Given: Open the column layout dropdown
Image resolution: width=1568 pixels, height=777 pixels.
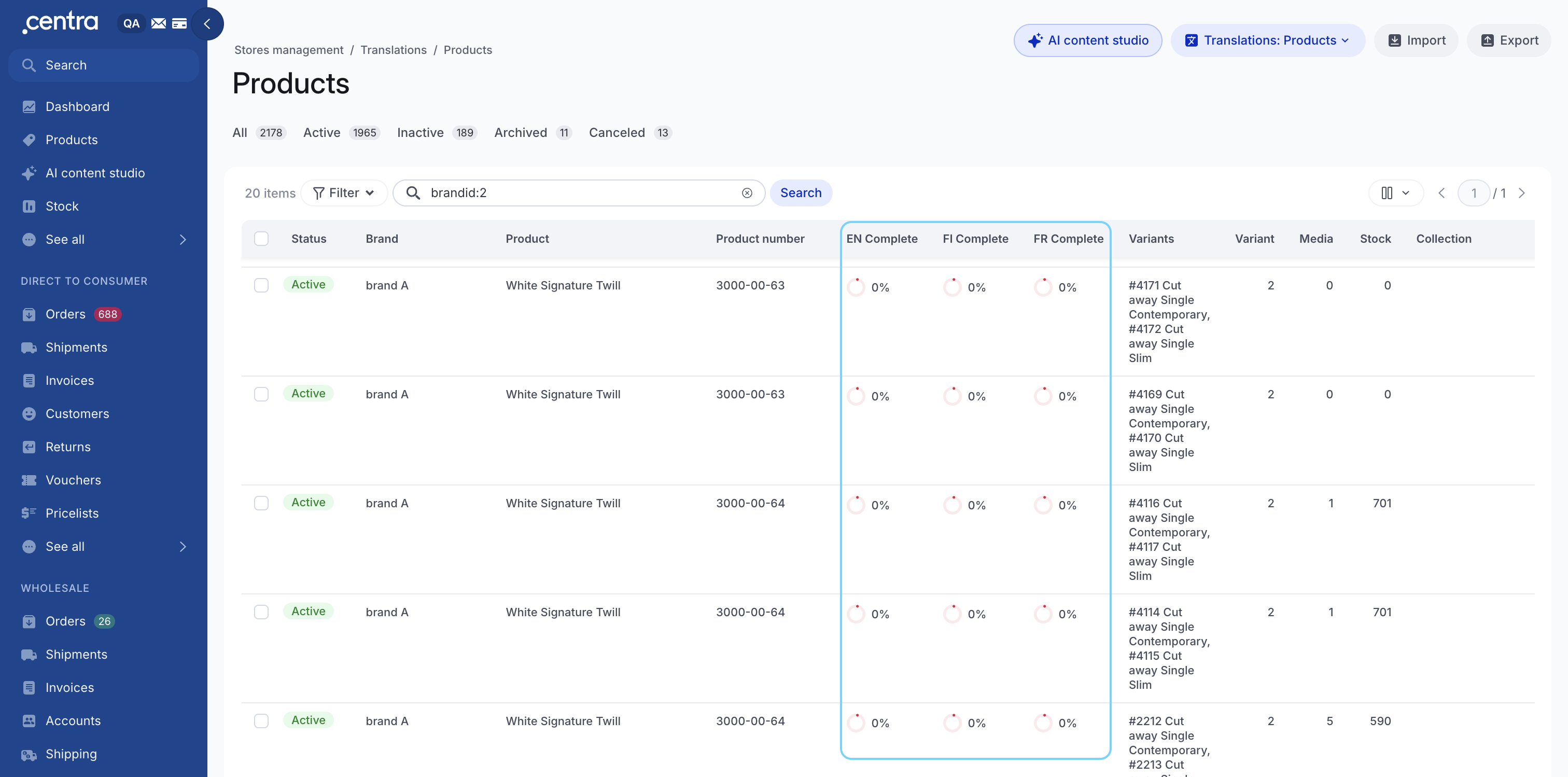Looking at the screenshot, I should pyautogui.click(x=1396, y=193).
